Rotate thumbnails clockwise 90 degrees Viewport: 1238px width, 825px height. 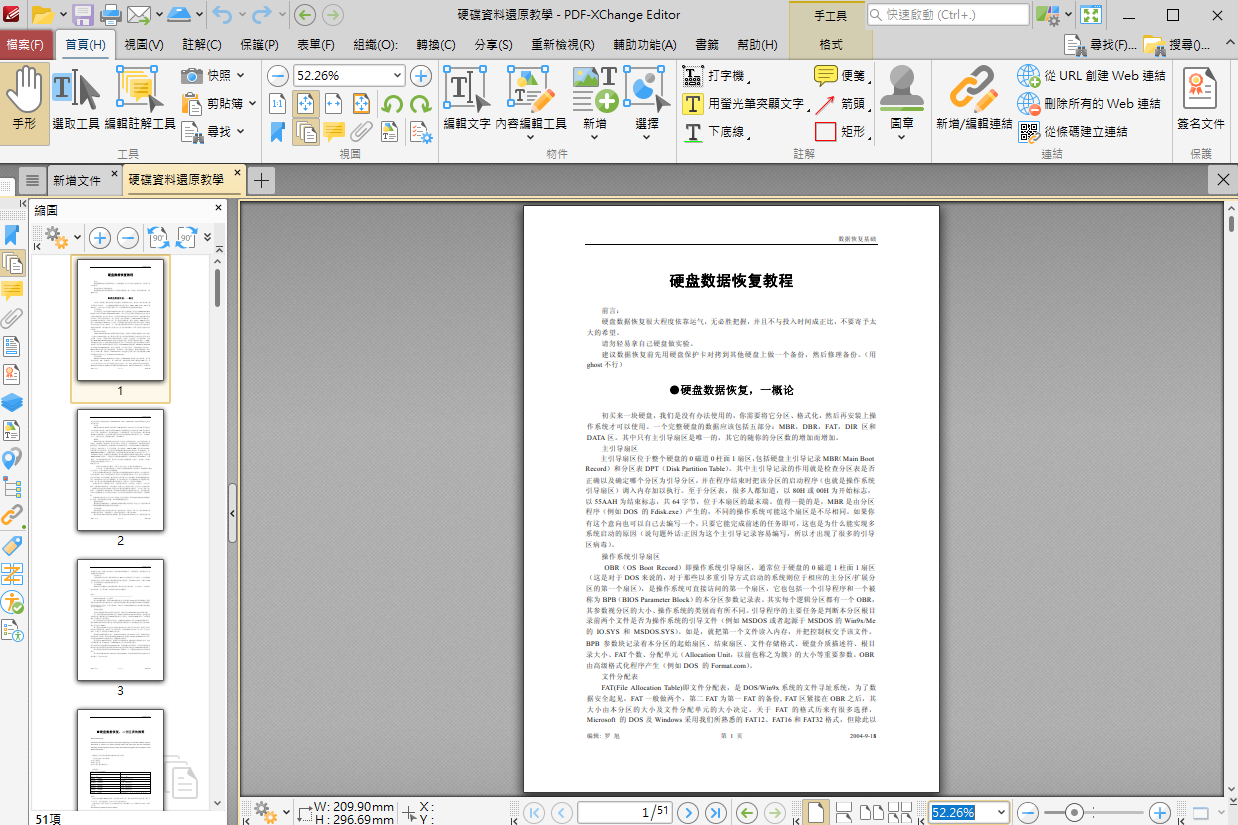(186, 237)
